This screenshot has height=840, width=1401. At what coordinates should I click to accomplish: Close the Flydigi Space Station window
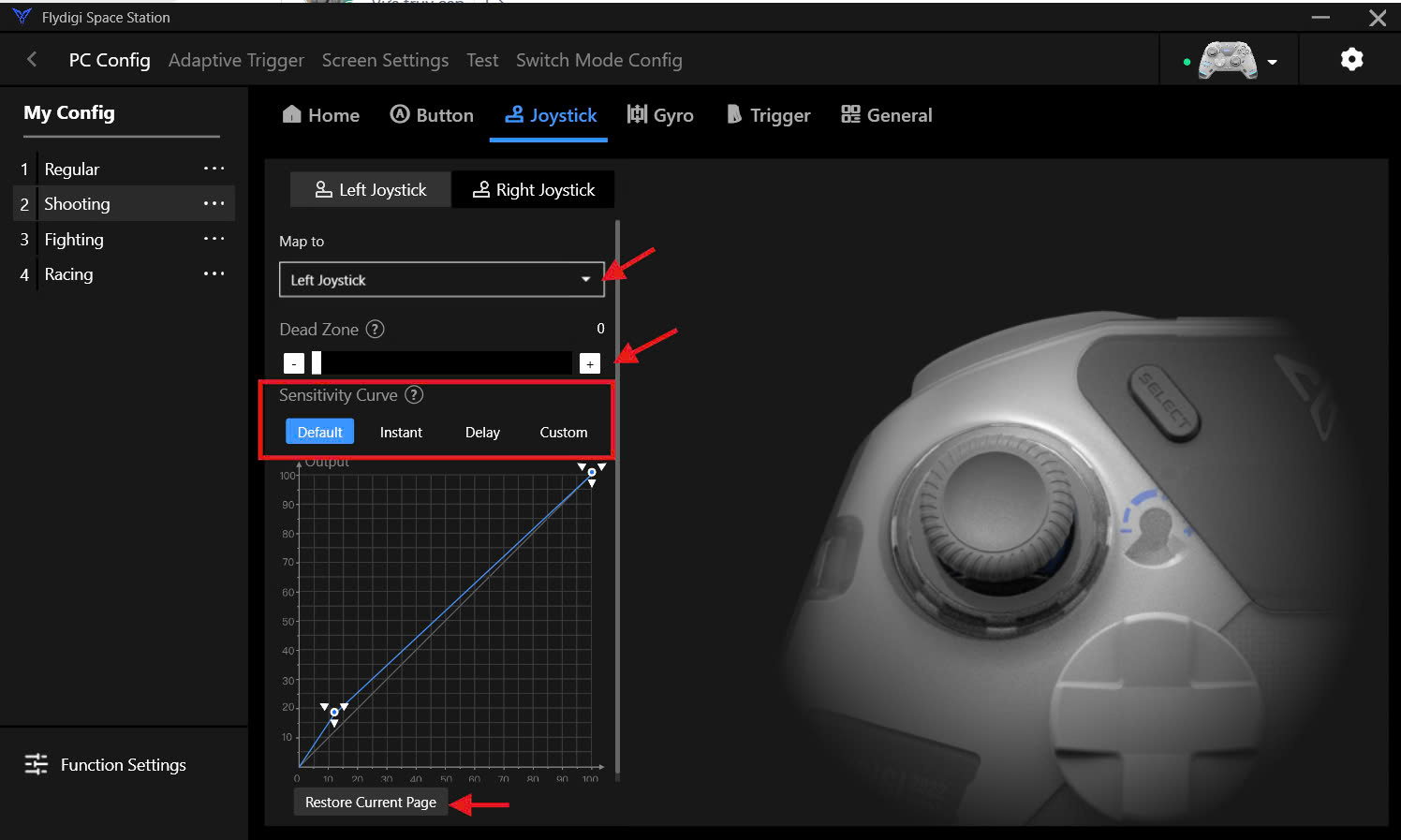pyautogui.click(x=1378, y=18)
